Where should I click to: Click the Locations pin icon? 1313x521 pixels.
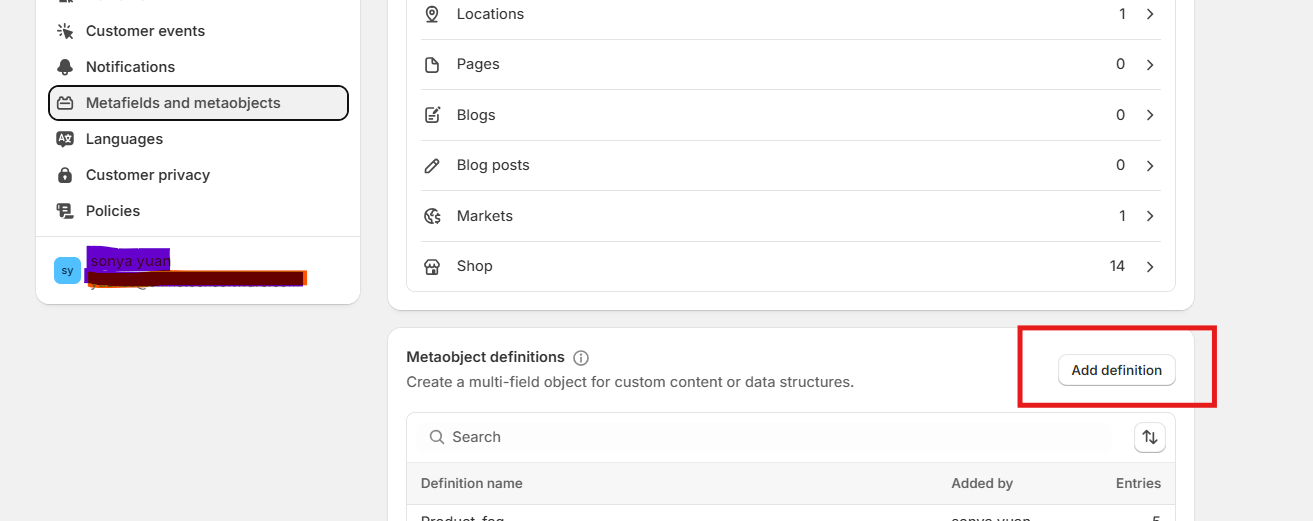coord(432,14)
